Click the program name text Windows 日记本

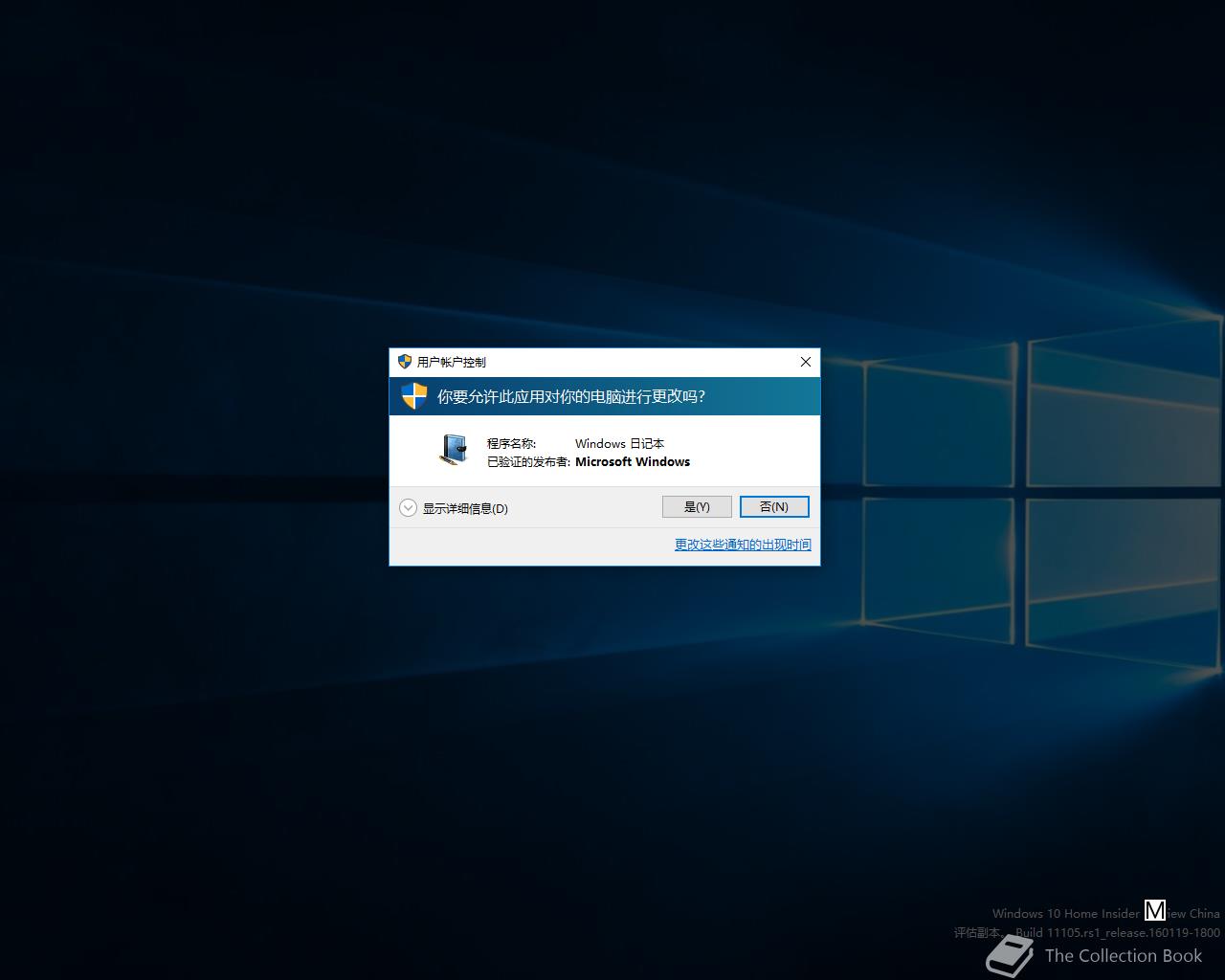coord(619,443)
